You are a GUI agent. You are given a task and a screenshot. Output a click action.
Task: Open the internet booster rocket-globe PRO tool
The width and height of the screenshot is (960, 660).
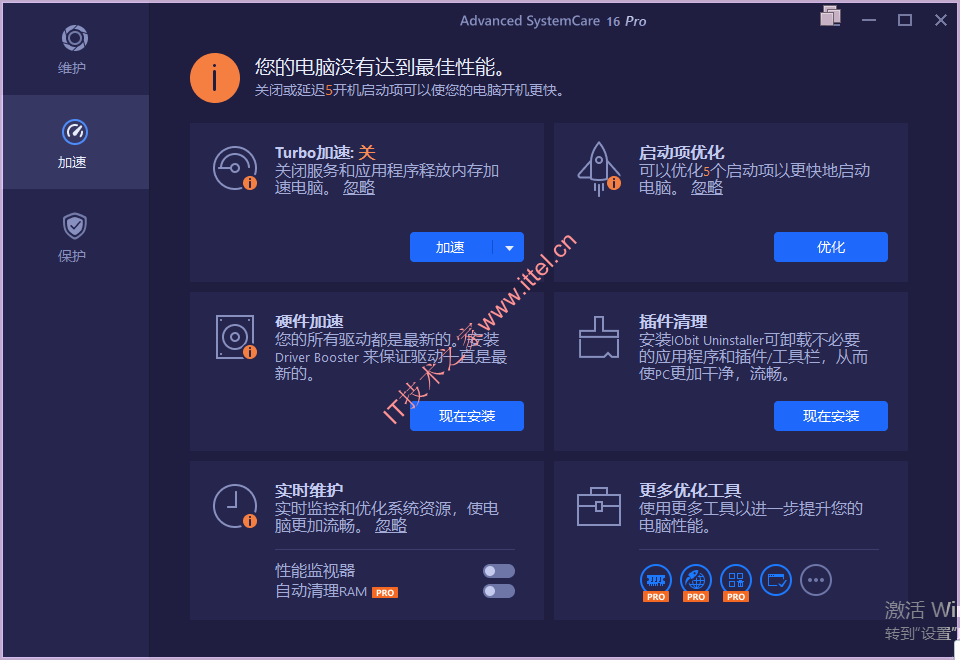pyautogui.click(x=696, y=582)
